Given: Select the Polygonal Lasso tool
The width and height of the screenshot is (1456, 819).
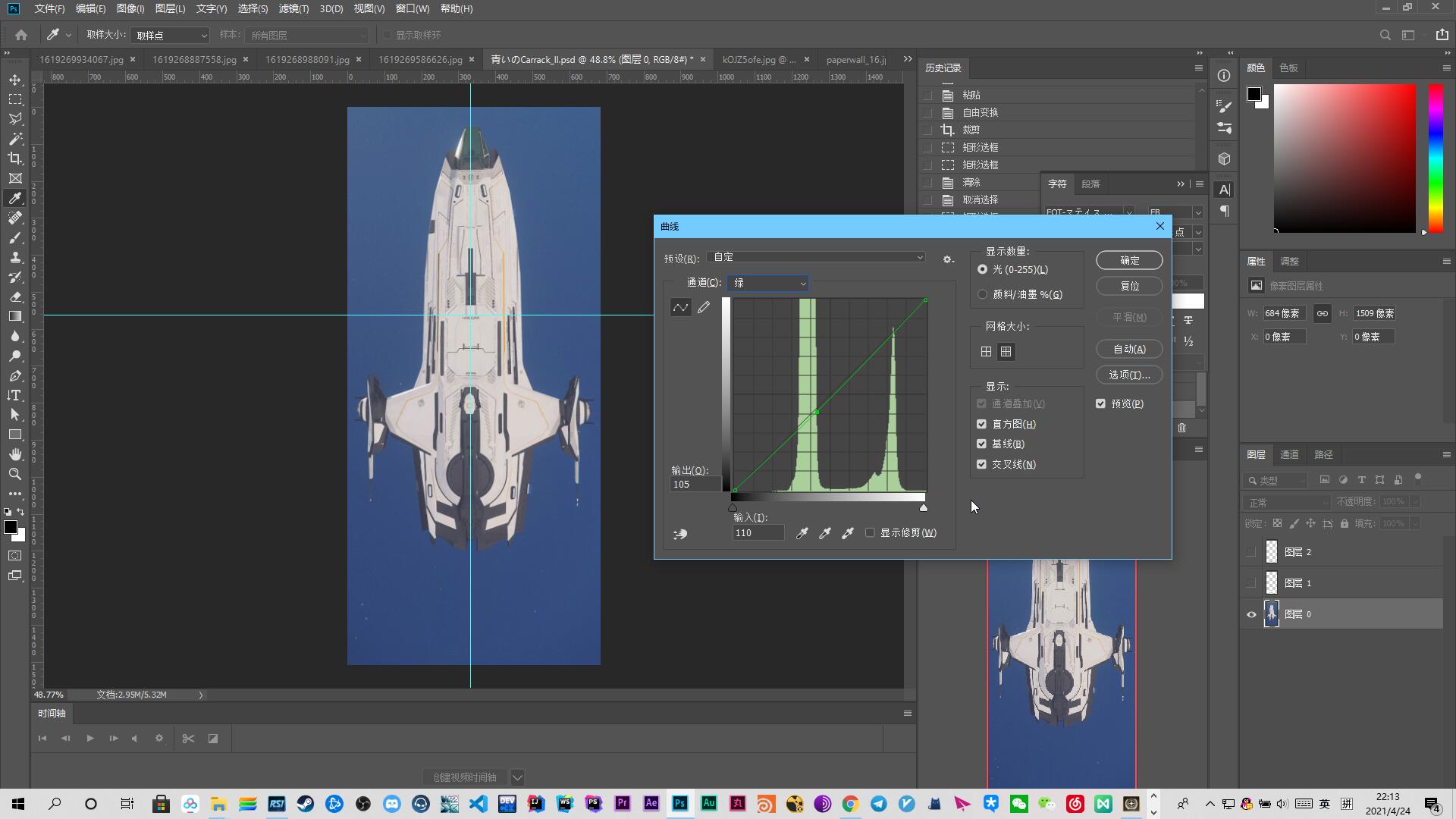Looking at the screenshot, I should [15, 119].
